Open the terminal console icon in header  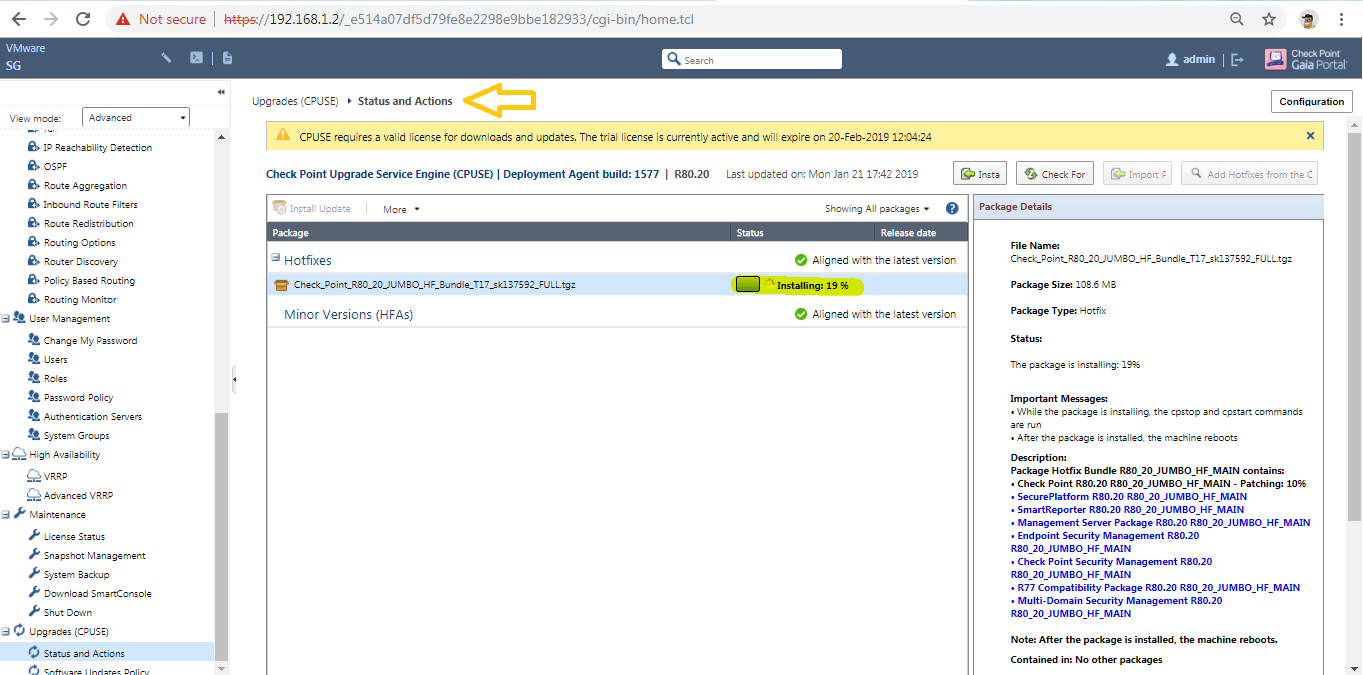pos(197,58)
